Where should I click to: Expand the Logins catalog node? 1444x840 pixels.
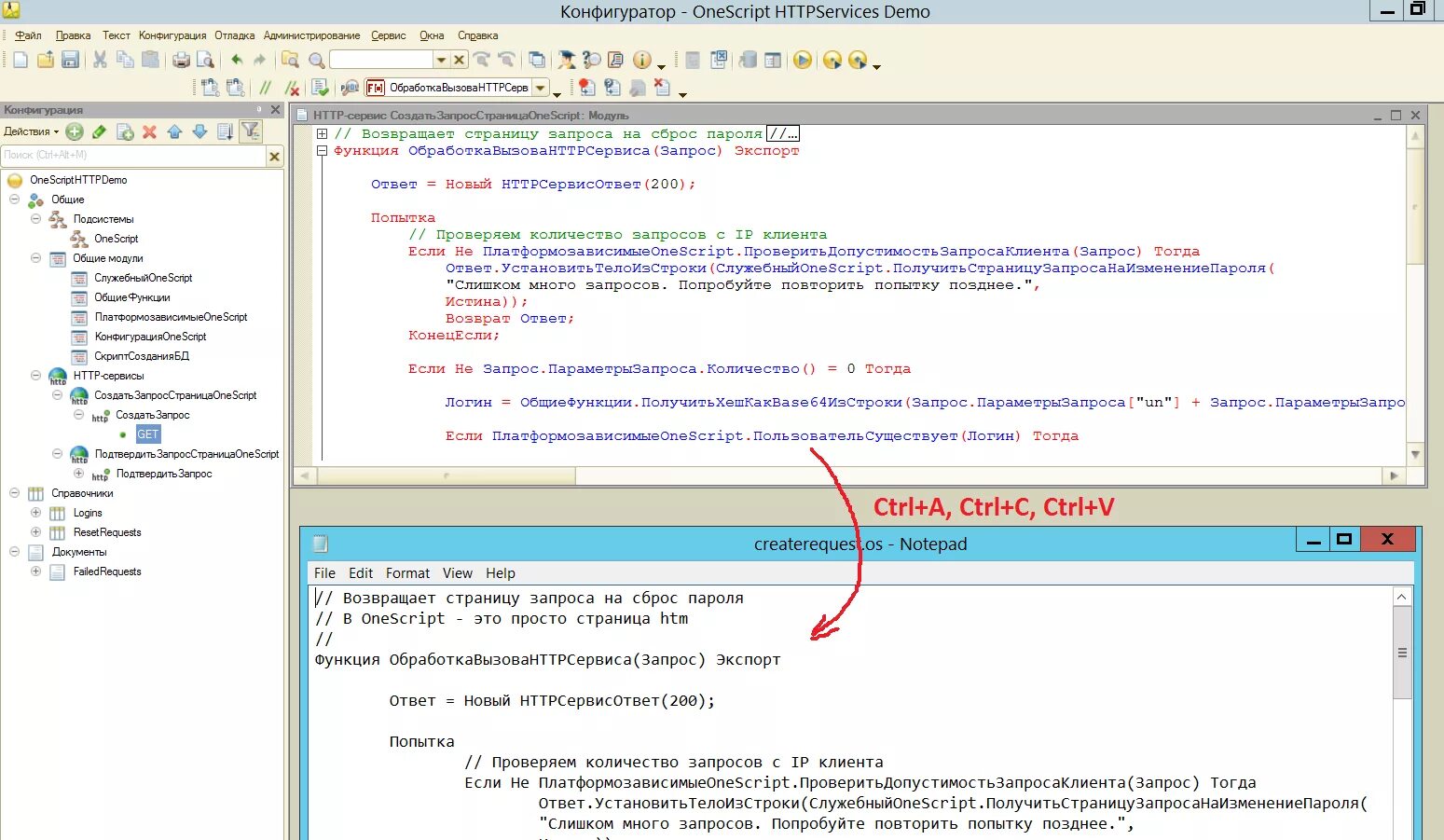coord(35,513)
